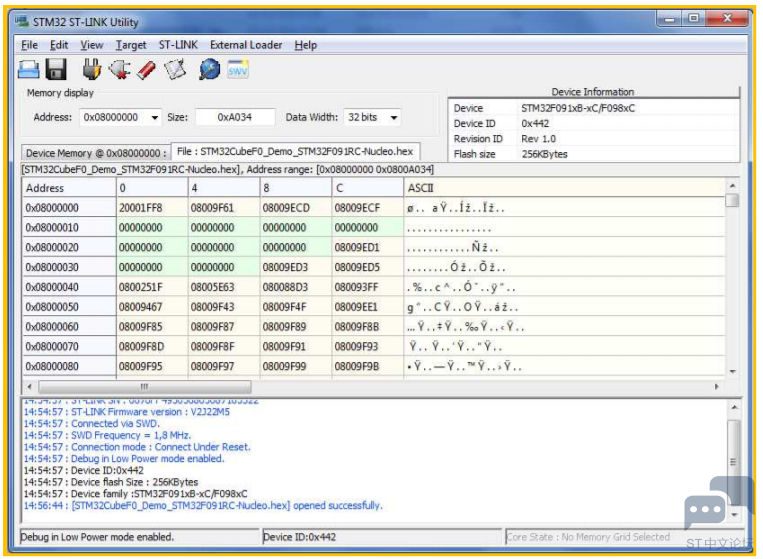Select cell 08009ED1 in row 0x08000020
763x559 pixels.
(x=368, y=247)
